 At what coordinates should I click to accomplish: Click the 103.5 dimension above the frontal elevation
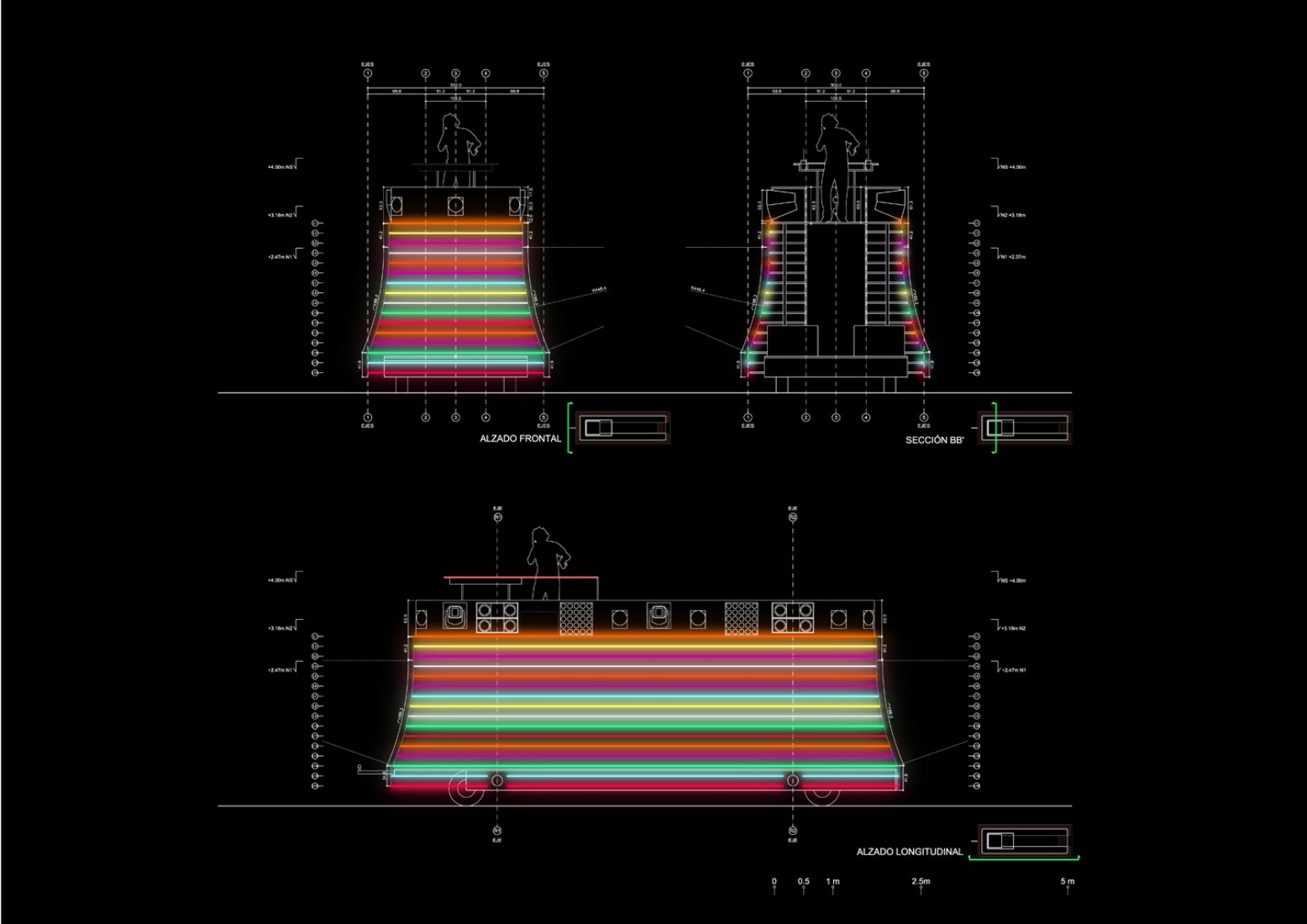[x=456, y=98]
